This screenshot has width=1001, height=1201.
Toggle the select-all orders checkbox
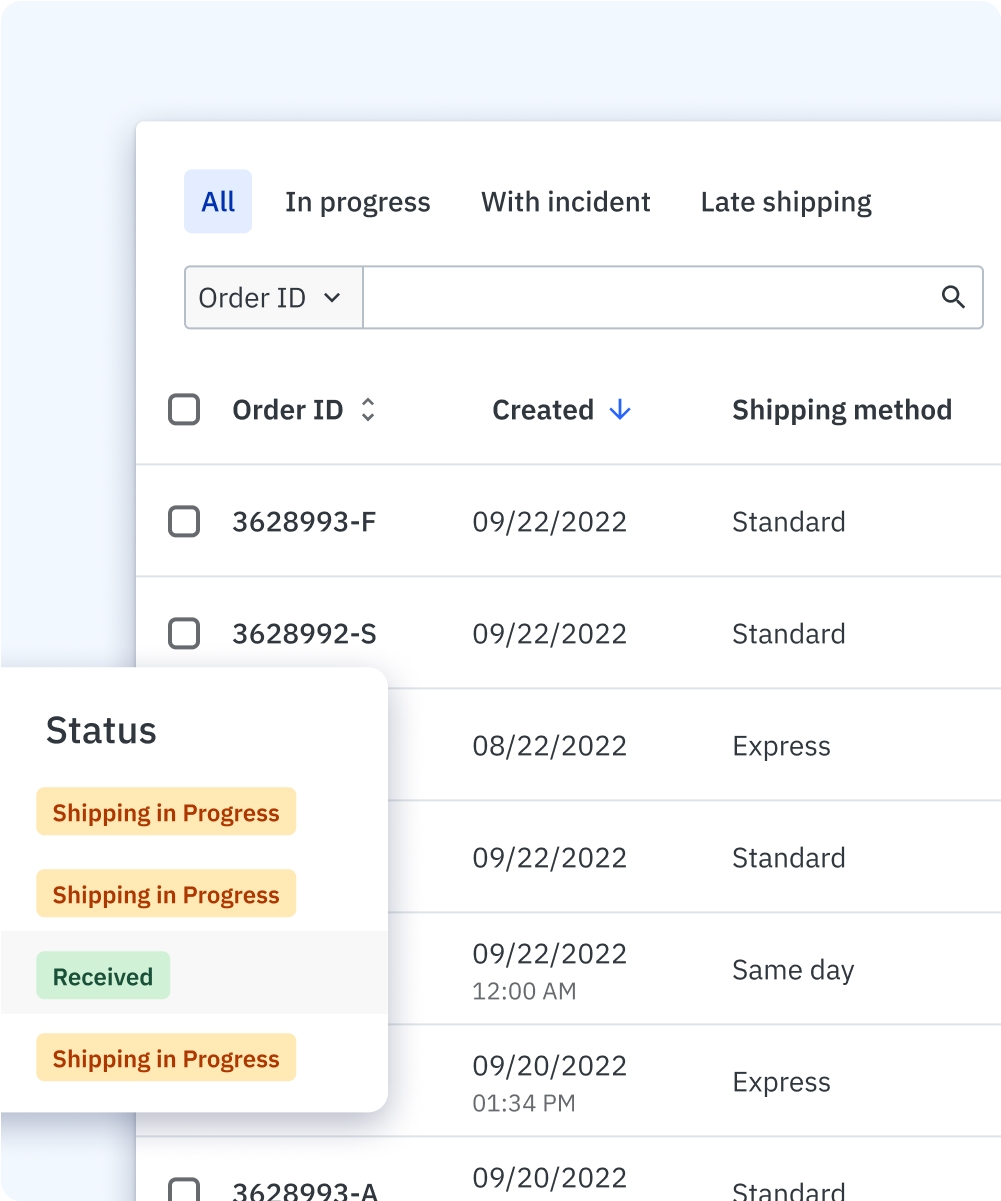184,410
